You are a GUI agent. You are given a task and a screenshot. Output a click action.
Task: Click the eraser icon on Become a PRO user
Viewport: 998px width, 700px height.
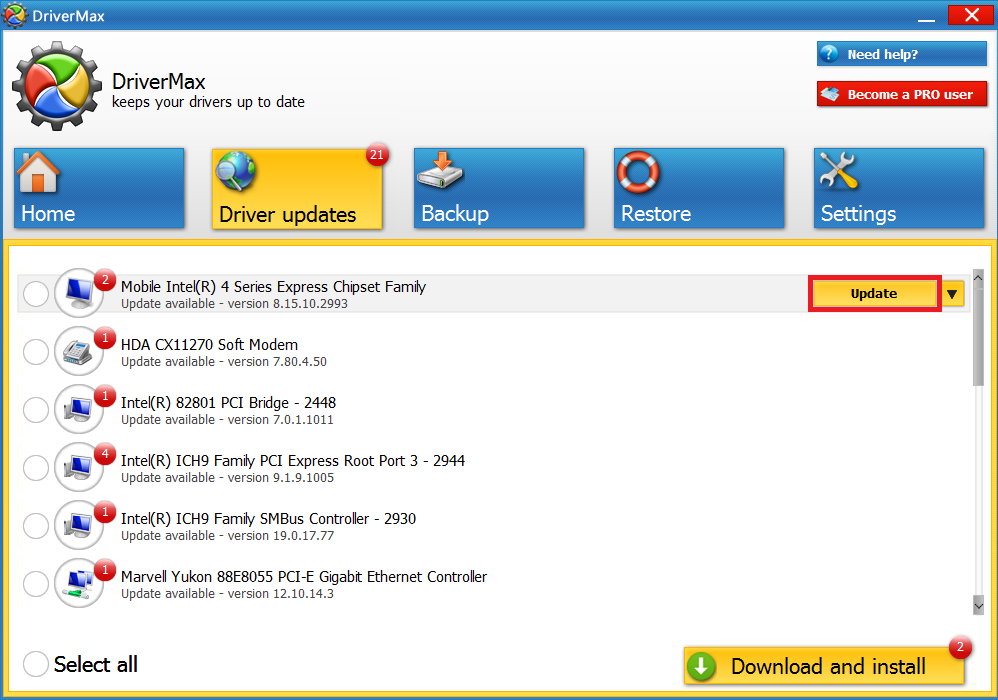point(830,94)
